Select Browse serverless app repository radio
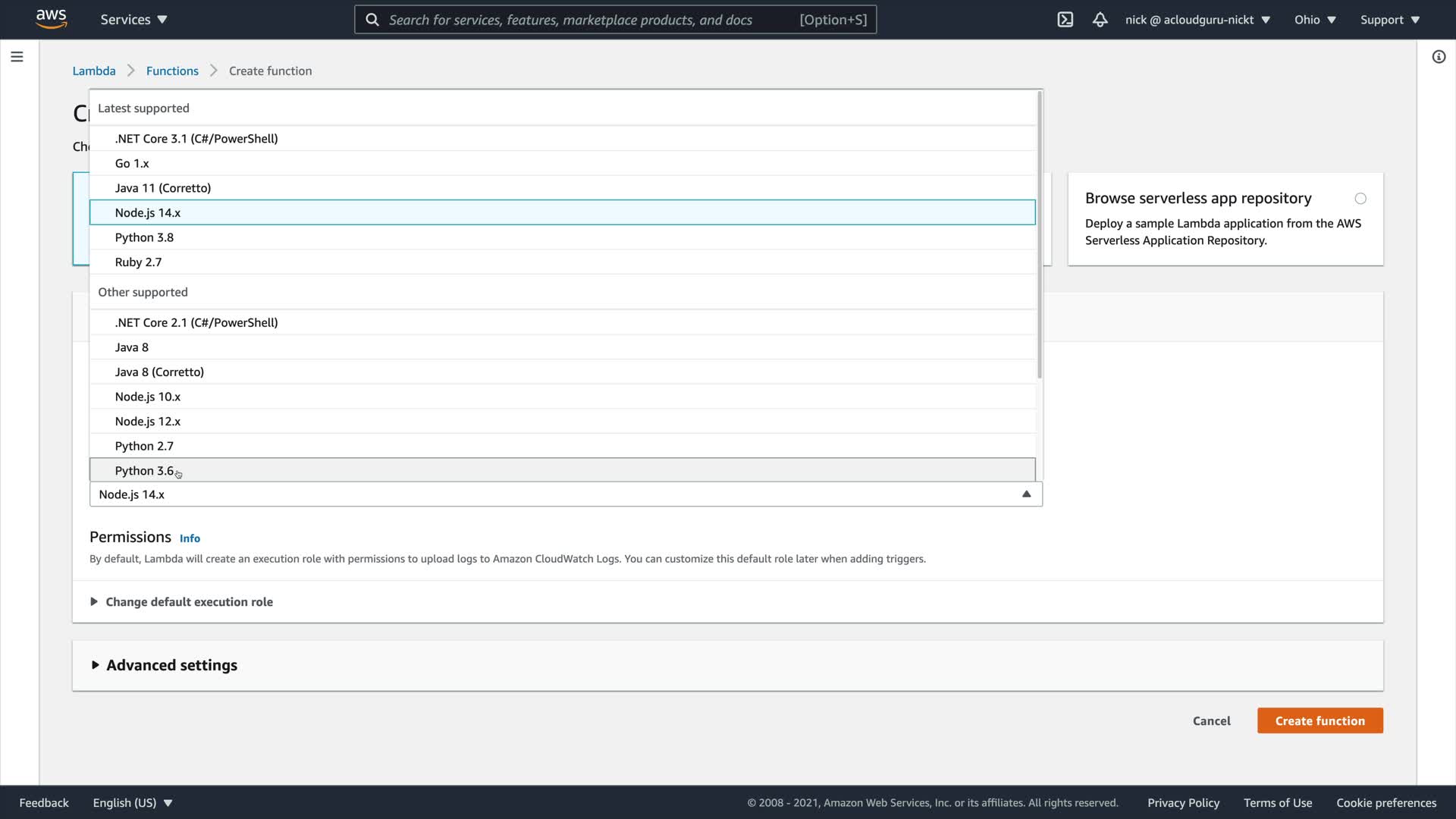 (1360, 199)
